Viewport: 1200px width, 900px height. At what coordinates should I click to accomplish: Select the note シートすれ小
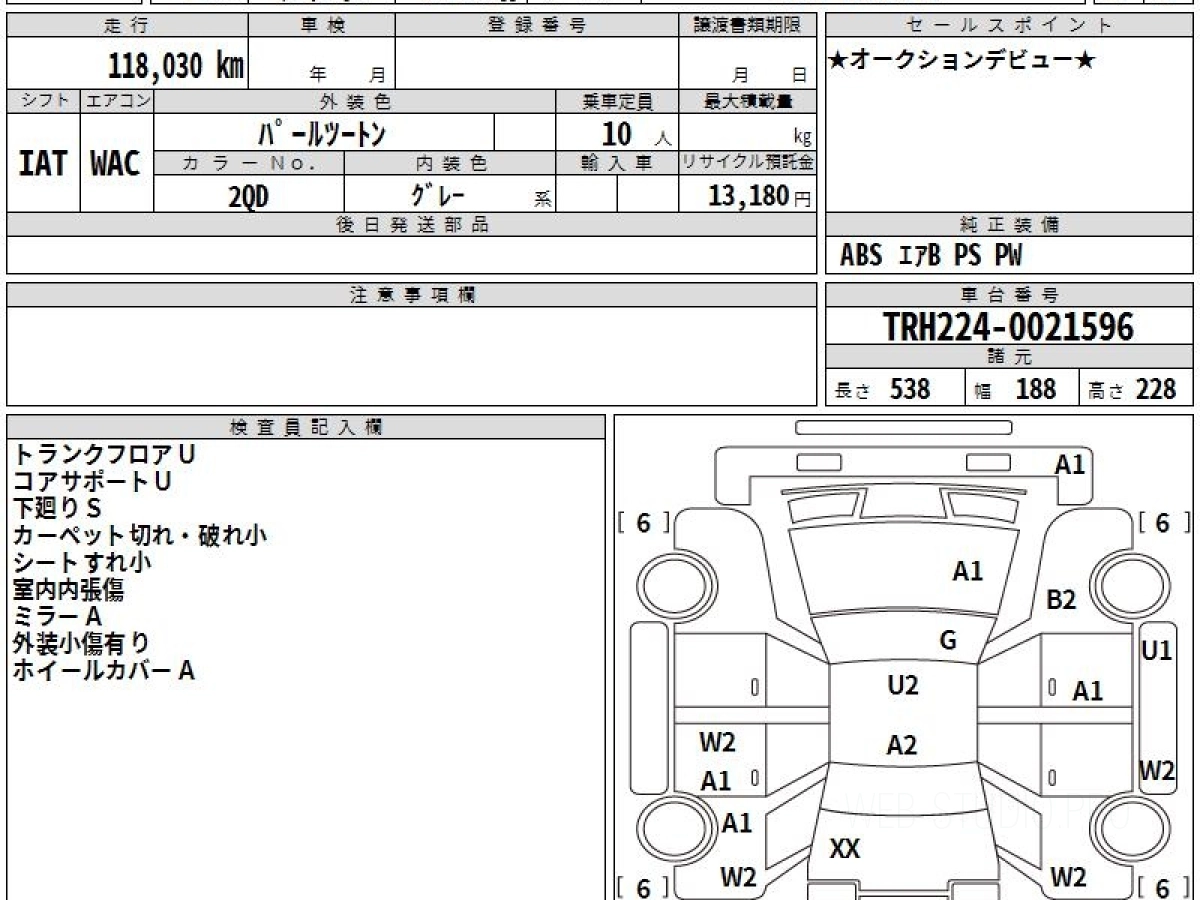coord(82,562)
